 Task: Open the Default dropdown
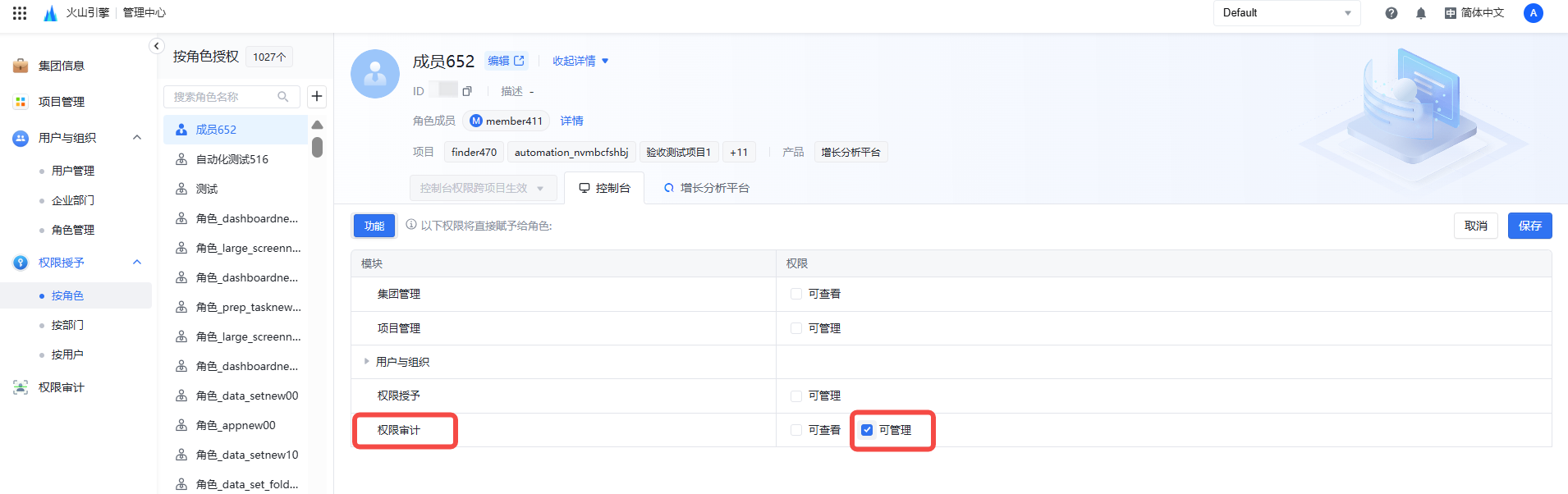[x=1286, y=13]
